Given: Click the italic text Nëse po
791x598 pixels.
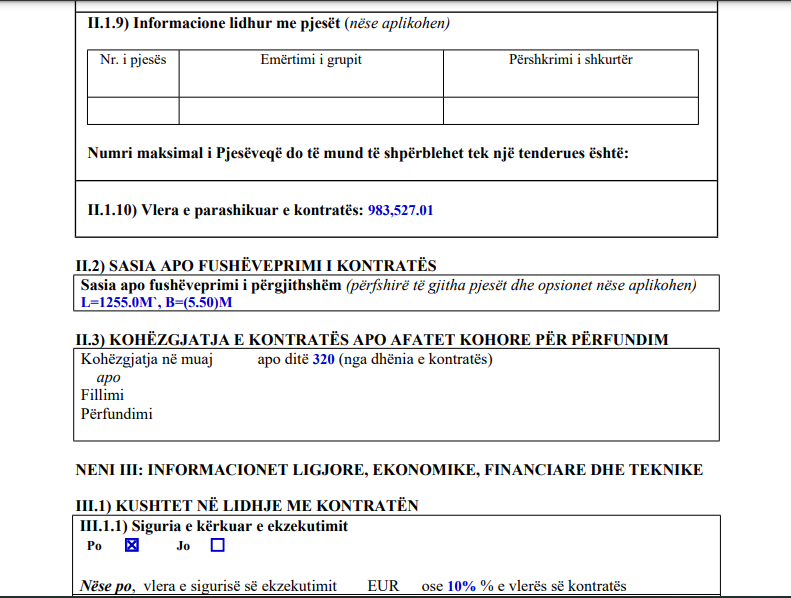Looking at the screenshot, I should 107,586.
